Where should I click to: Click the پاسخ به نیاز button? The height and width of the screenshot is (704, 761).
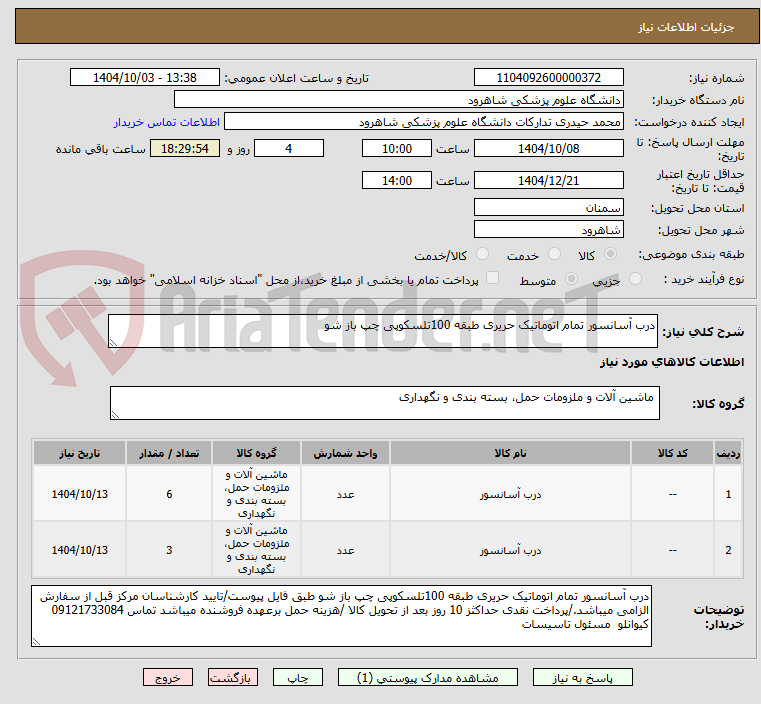click(582, 677)
